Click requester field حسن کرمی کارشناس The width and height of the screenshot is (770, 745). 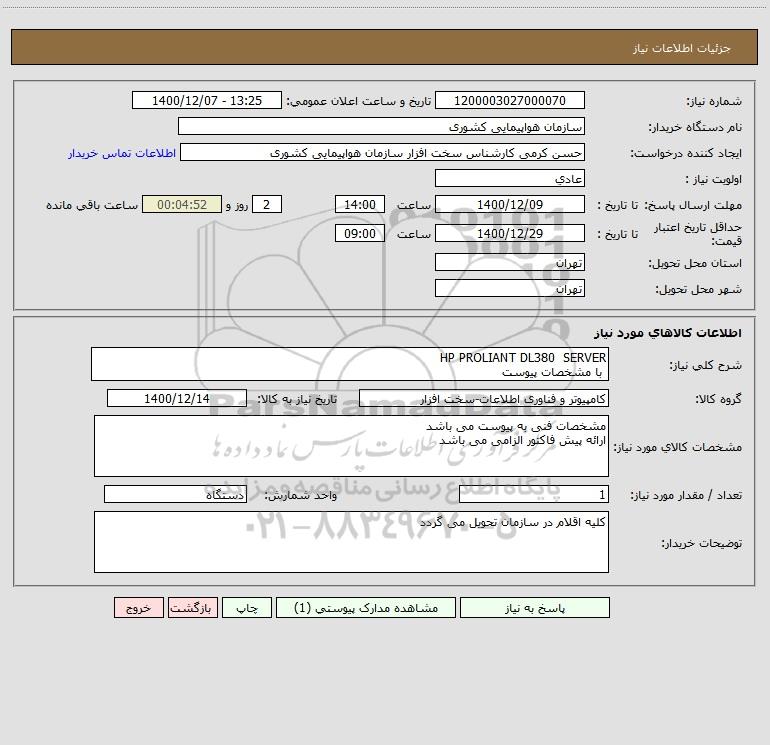[x=382, y=152]
